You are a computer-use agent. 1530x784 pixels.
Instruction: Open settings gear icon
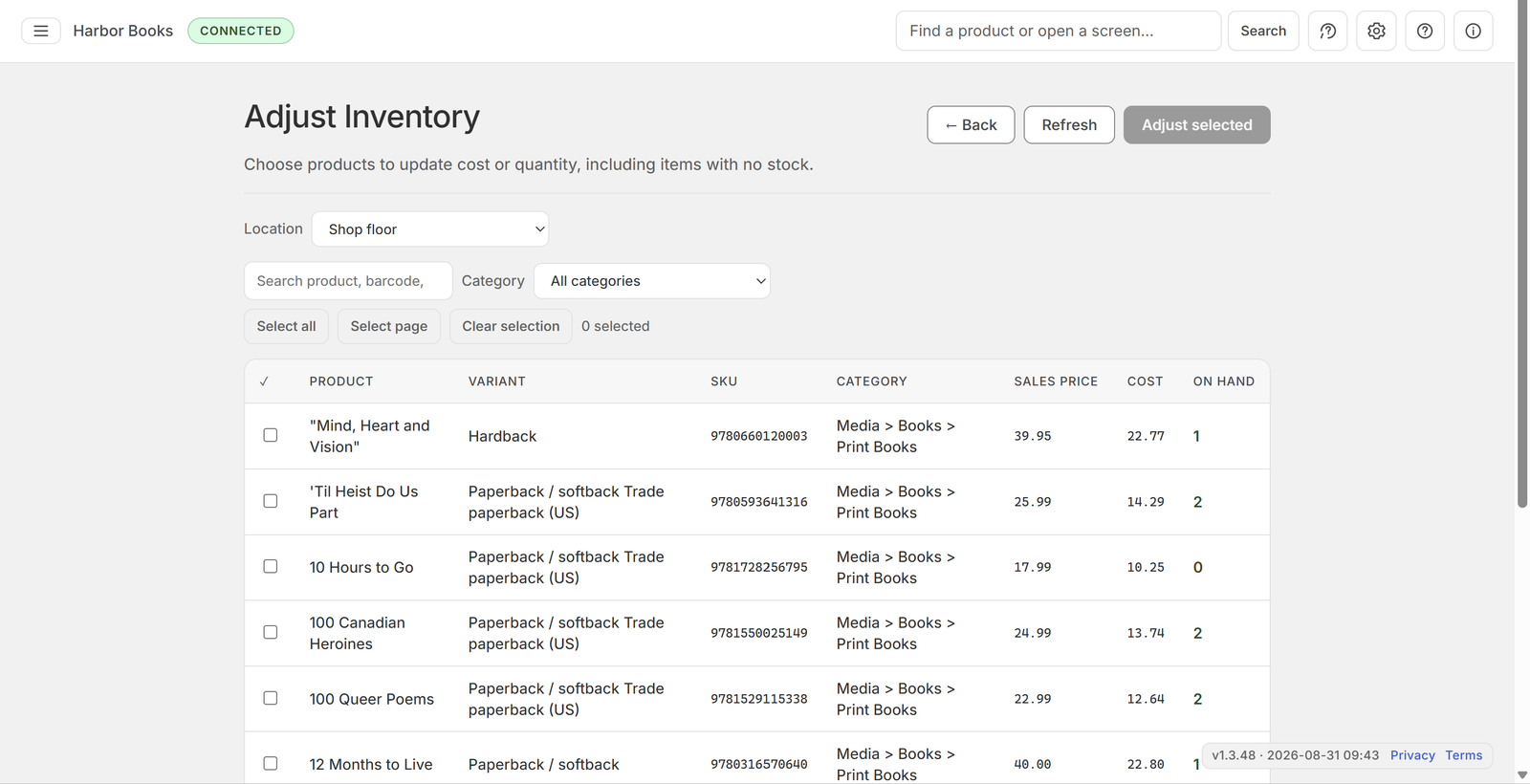(x=1376, y=31)
